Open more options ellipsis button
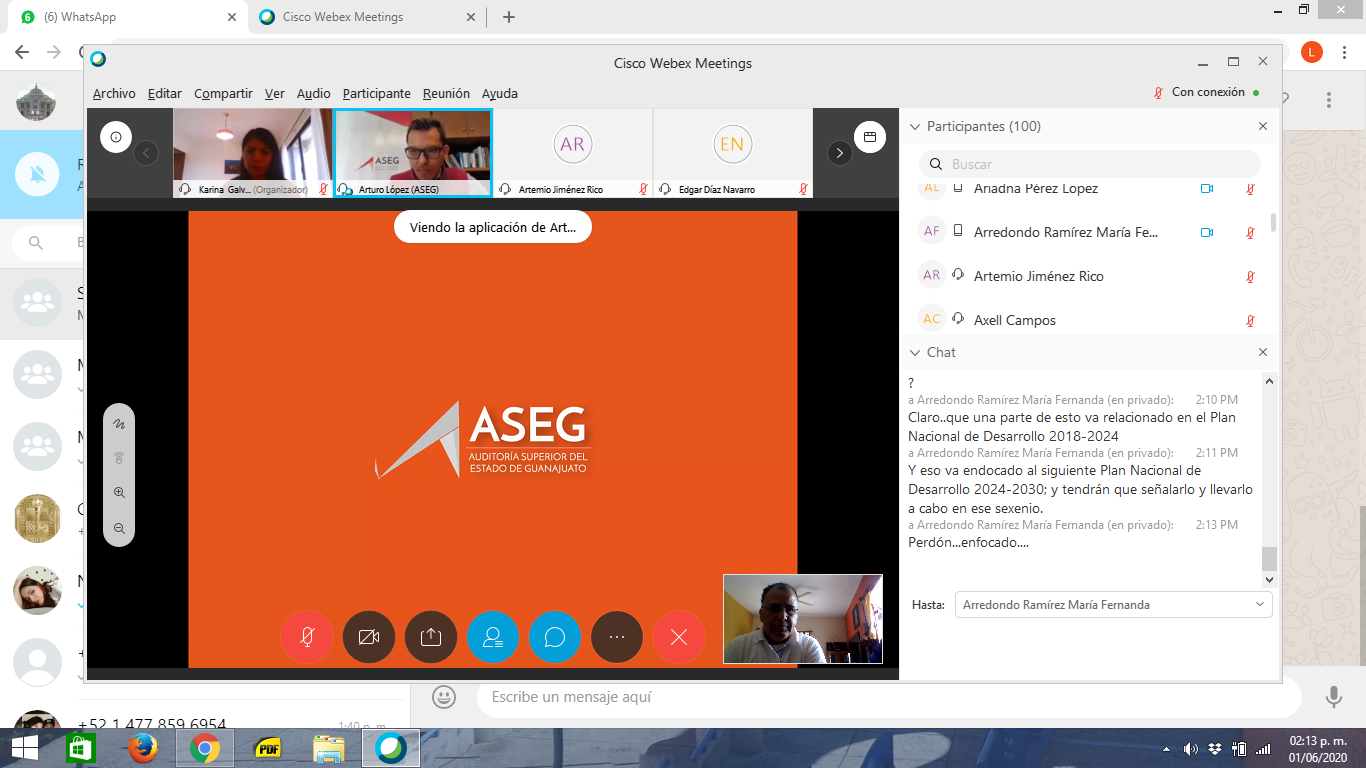Viewport: 1366px width, 768px height. click(617, 637)
